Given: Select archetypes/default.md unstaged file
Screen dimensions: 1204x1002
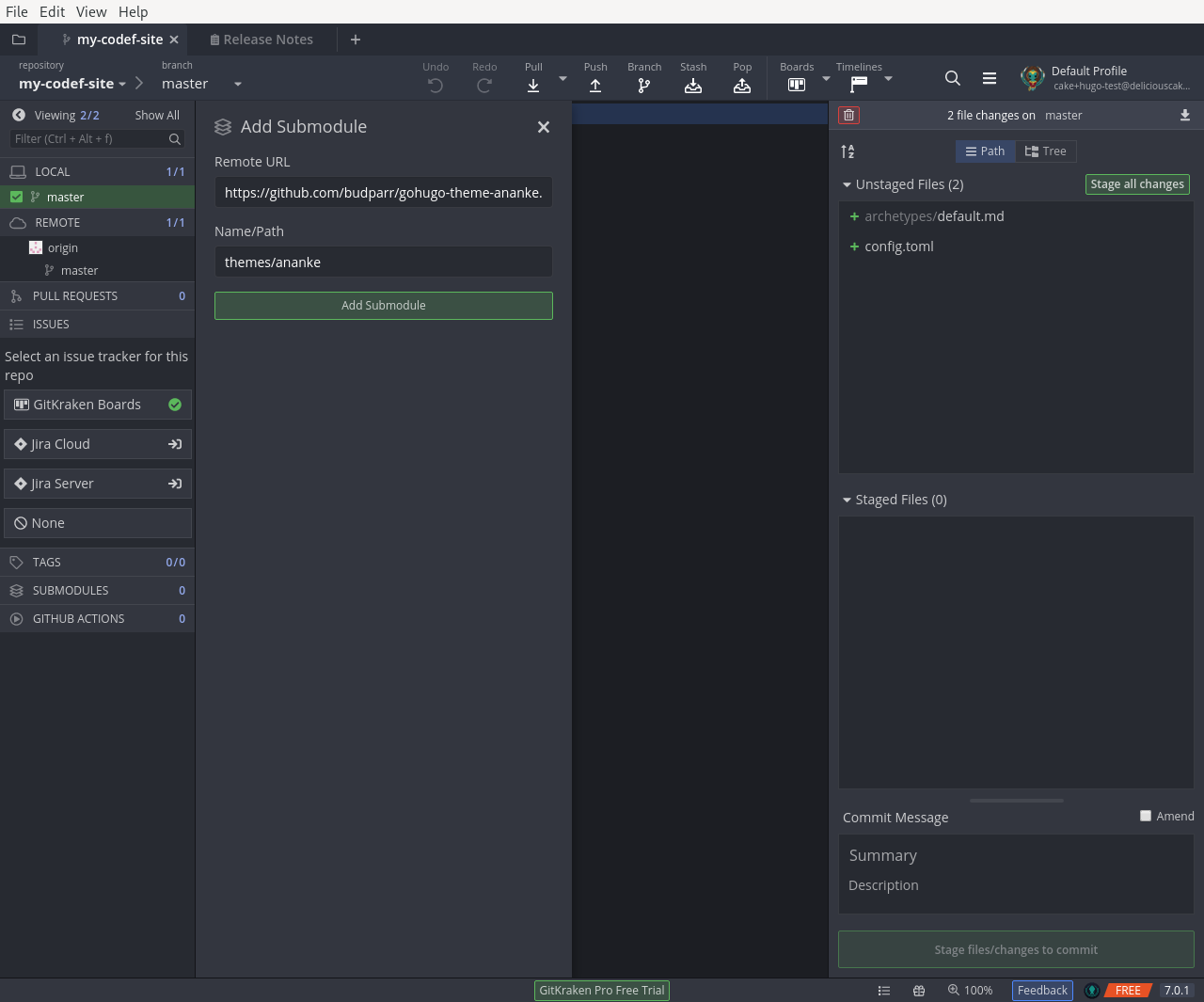Looking at the screenshot, I should pyautogui.click(x=1016, y=216).
